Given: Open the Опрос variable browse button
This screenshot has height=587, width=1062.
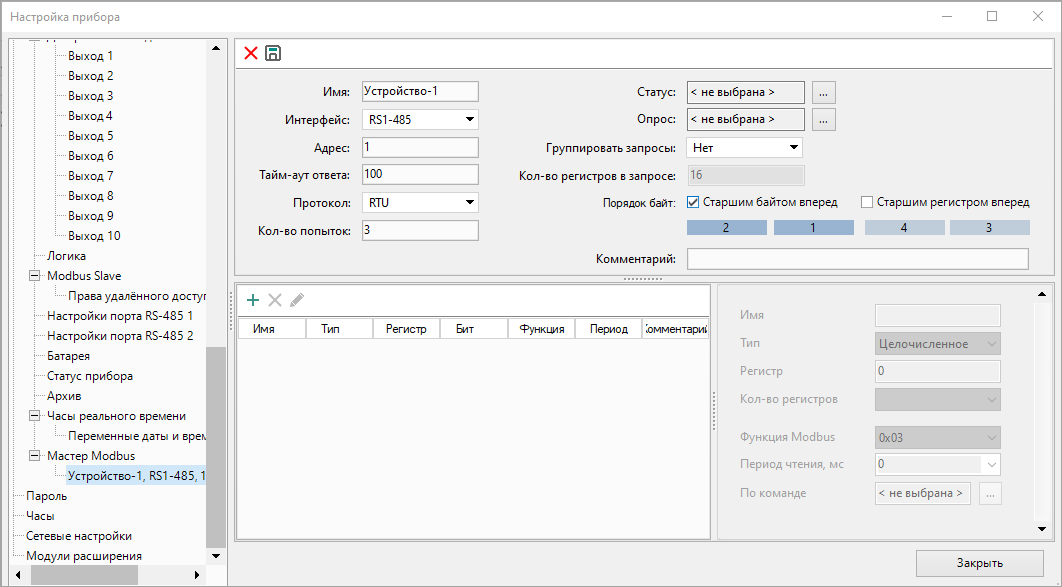Looking at the screenshot, I should 823,120.
